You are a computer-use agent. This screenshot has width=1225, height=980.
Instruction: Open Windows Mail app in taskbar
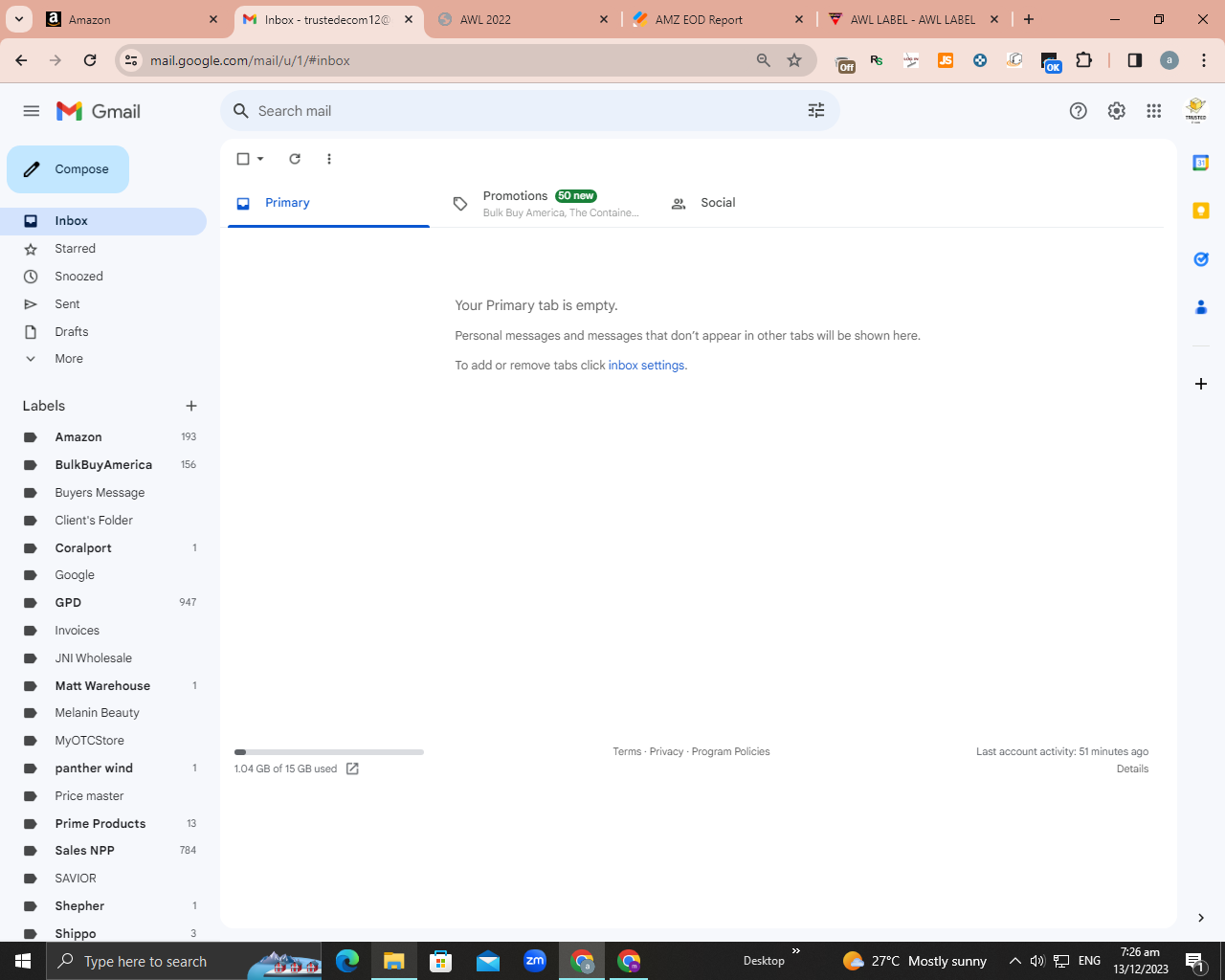tap(488, 961)
